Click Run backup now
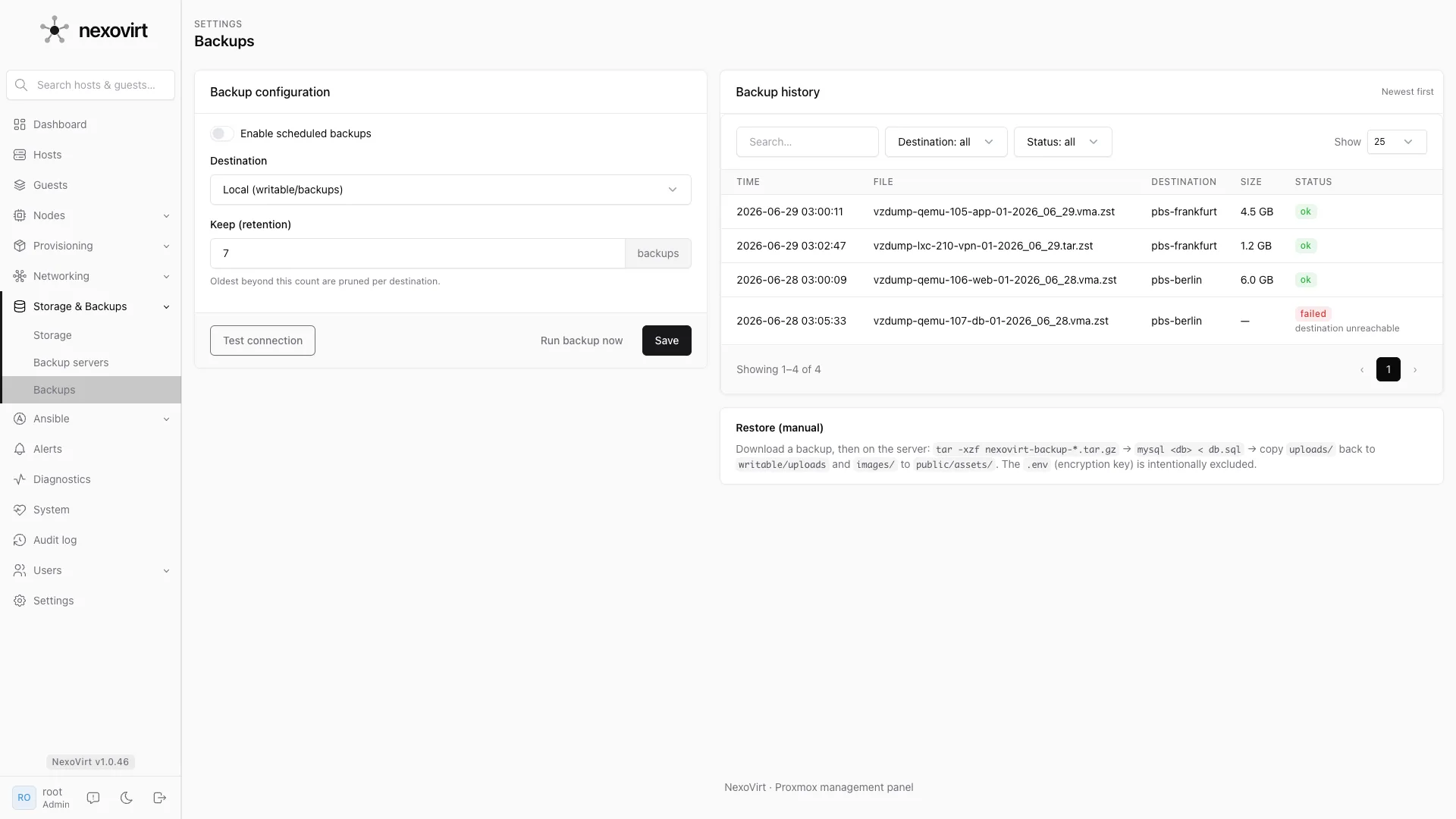This screenshot has width=1456, height=819. click(x=582, y=340)
